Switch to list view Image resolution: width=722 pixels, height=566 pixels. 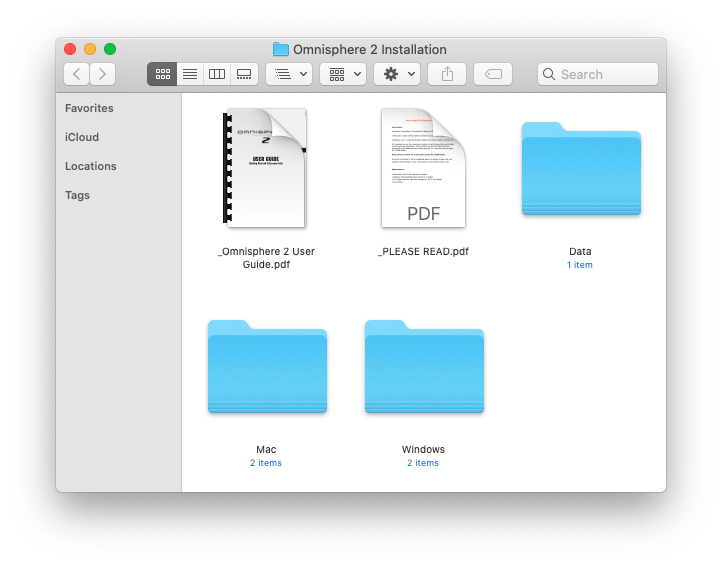point(190,74)
